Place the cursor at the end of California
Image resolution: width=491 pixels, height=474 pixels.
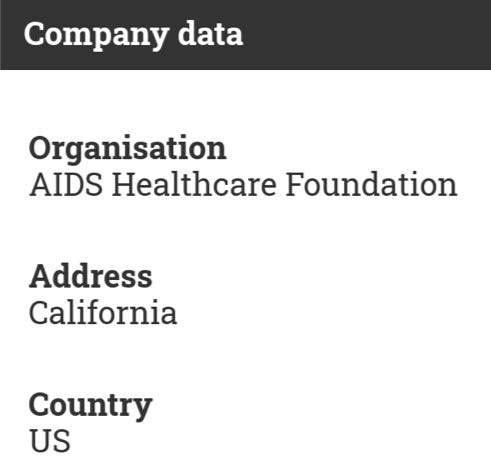[177, 312]
